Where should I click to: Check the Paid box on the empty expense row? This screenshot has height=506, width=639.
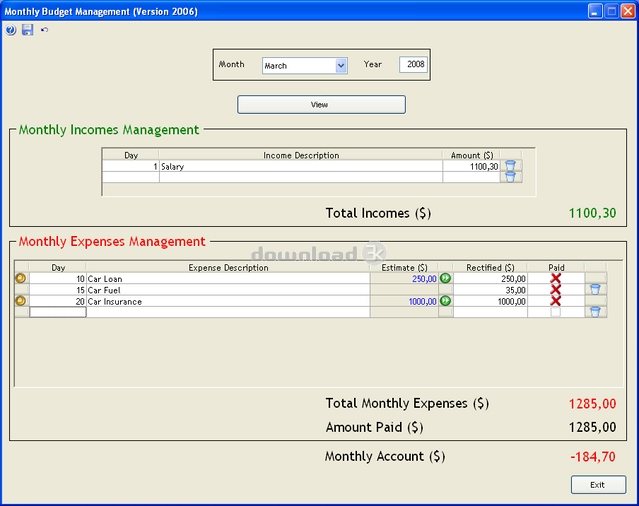[555, 312]
